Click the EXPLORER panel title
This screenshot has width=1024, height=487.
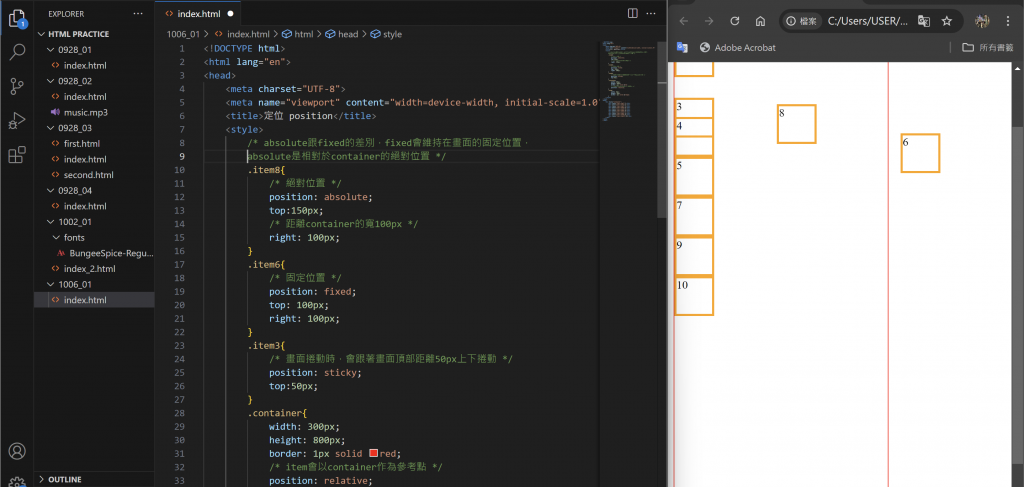pyautogui.click(x=66, y=13)
